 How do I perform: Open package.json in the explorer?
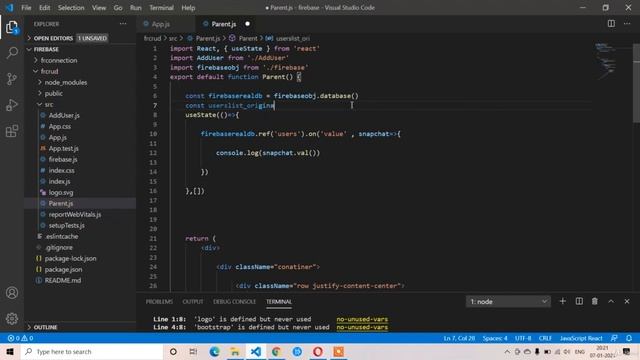click(x=63, y=269)
